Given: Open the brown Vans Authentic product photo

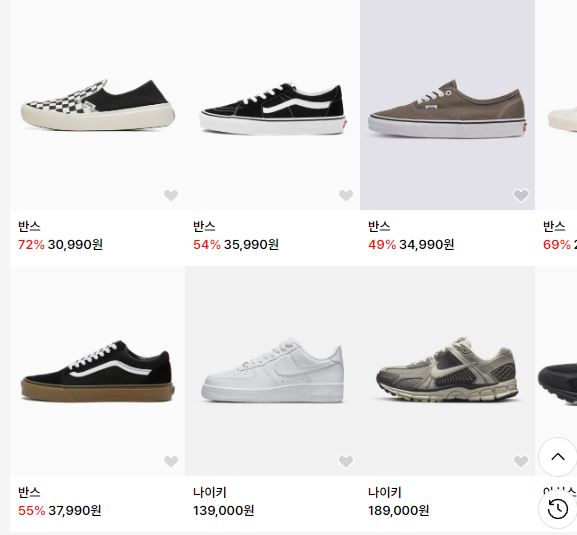Looking at the screenshot, I should (x=447, y=105).
